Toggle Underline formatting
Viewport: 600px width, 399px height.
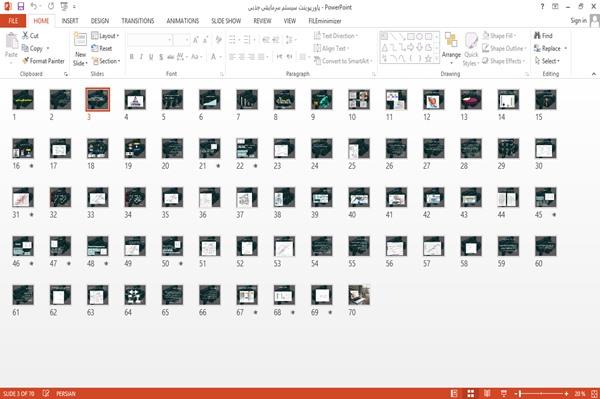[151, 57]
